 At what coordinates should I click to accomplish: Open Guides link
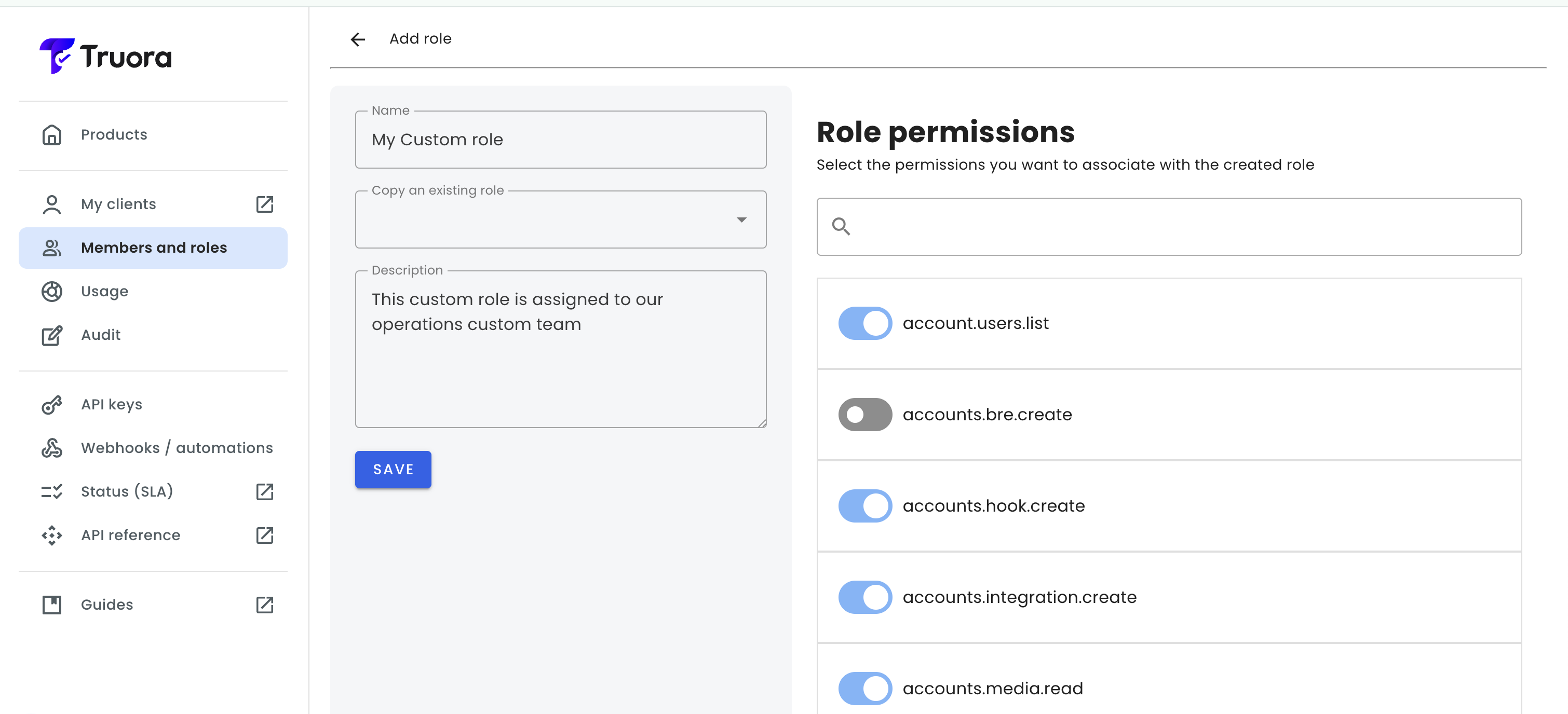click(x=153, y=605)
